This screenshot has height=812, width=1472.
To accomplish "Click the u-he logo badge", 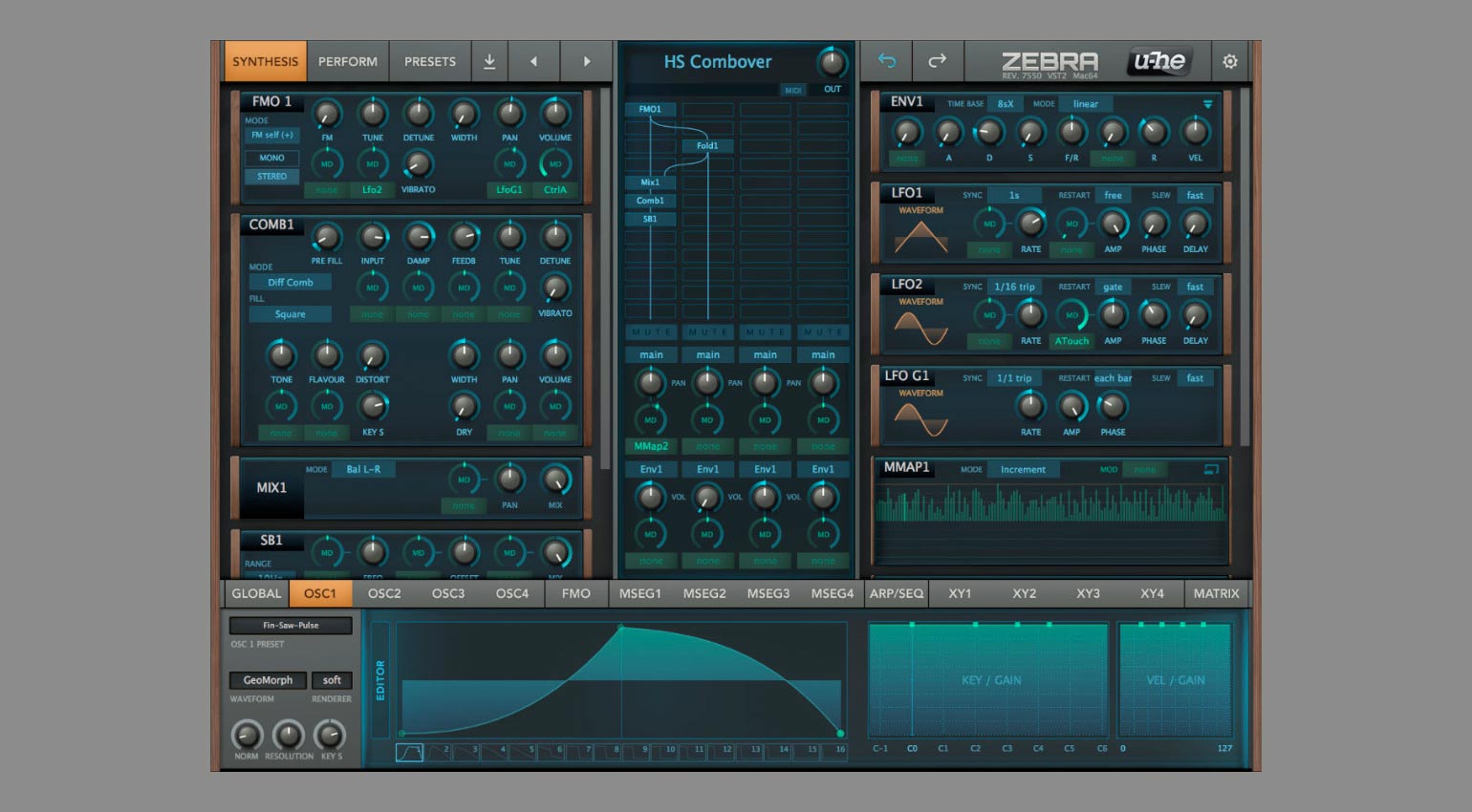I will 1159,61.
